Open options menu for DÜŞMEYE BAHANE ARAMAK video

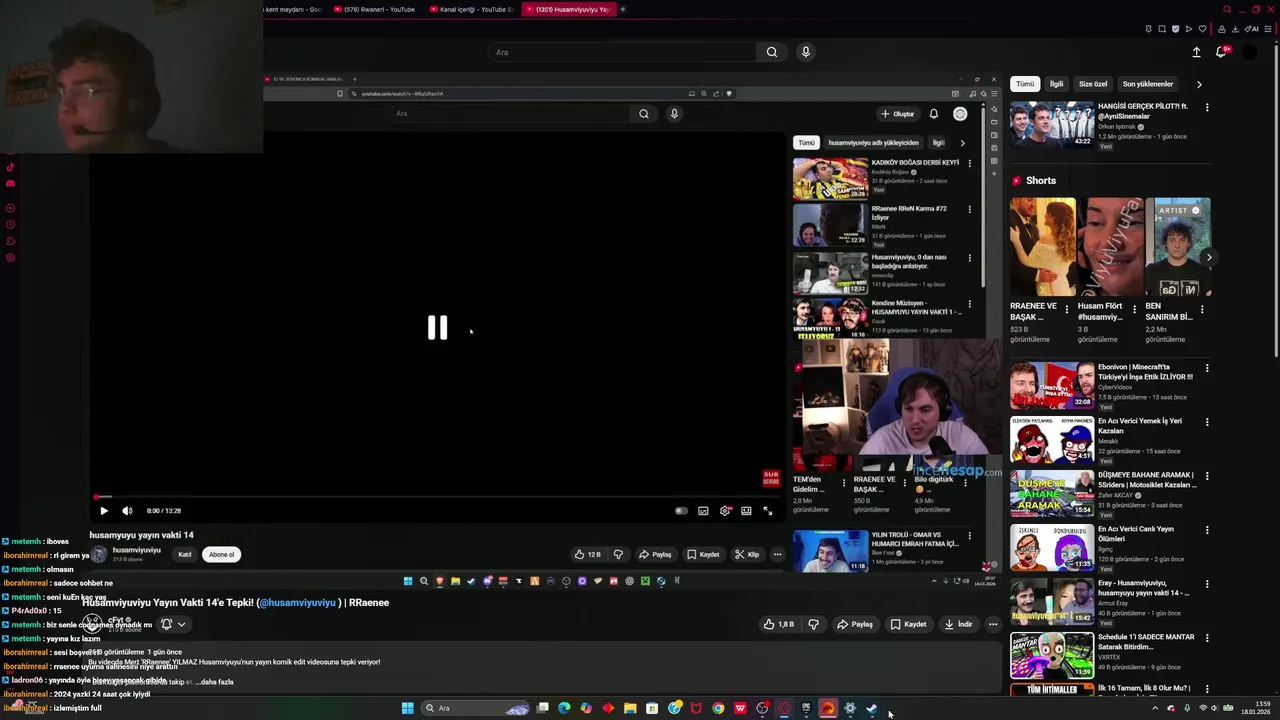(x=1207, y=475)
